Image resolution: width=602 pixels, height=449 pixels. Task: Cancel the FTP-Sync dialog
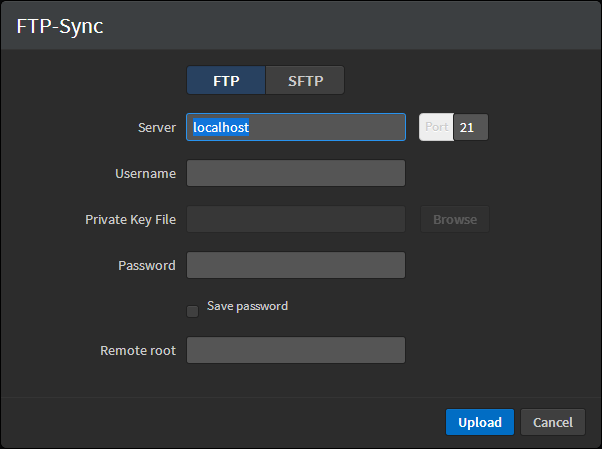[553, 422]
